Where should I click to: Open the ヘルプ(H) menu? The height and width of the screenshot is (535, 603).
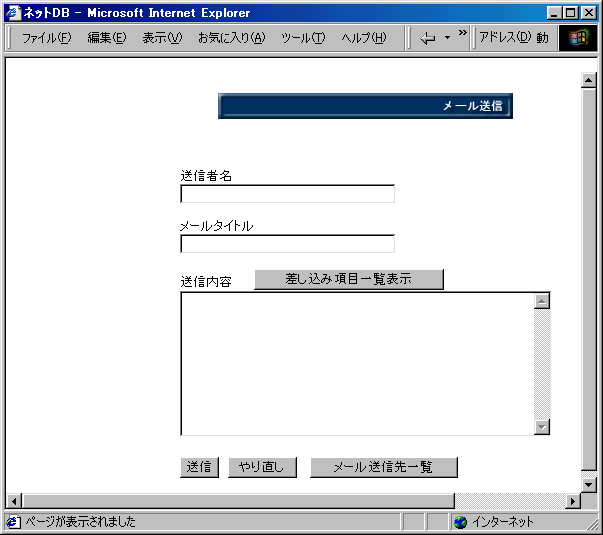pyautogui.click(x=364, y=38)
